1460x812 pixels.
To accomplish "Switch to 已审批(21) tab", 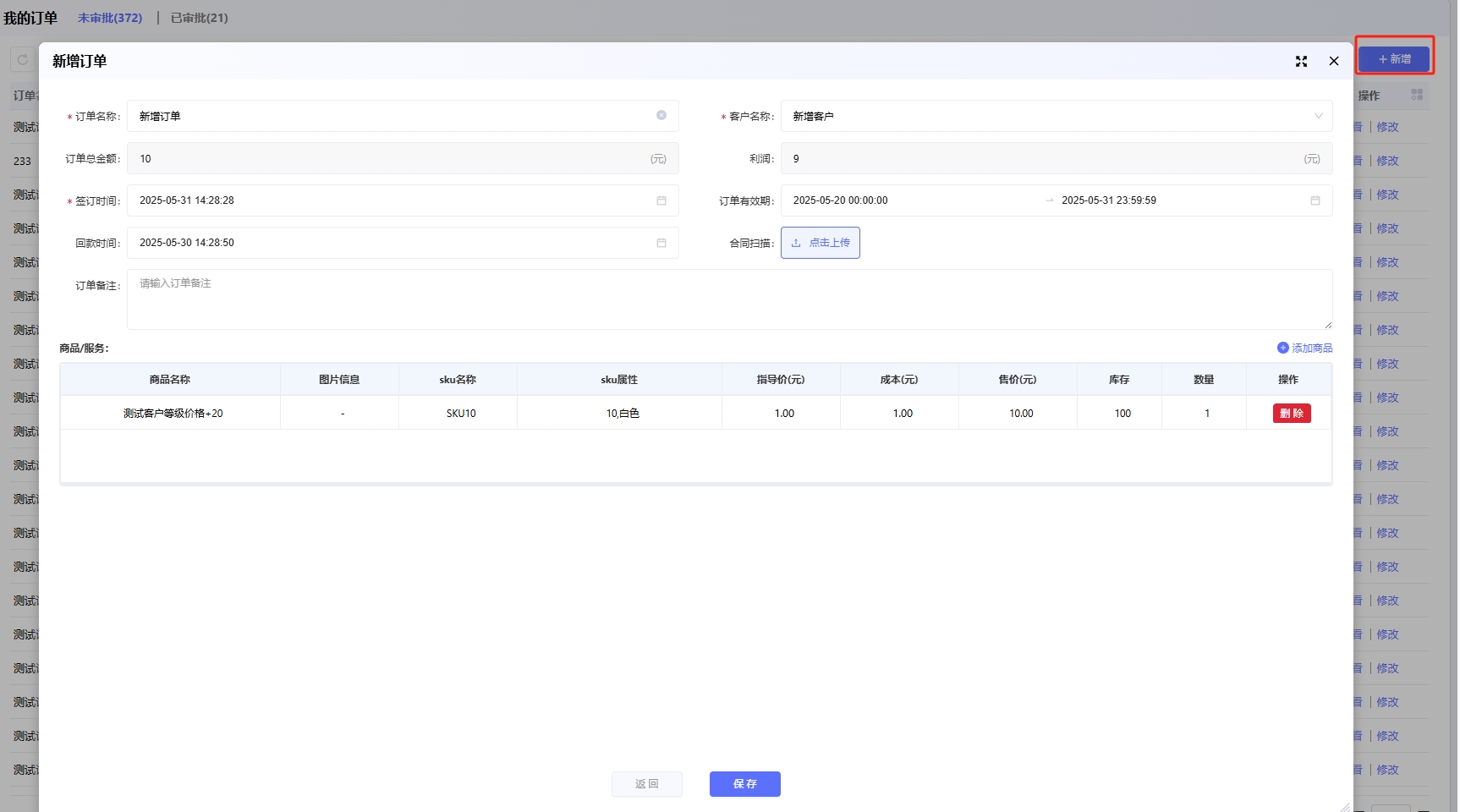I will pyautogui.click(x=200, y=18).
